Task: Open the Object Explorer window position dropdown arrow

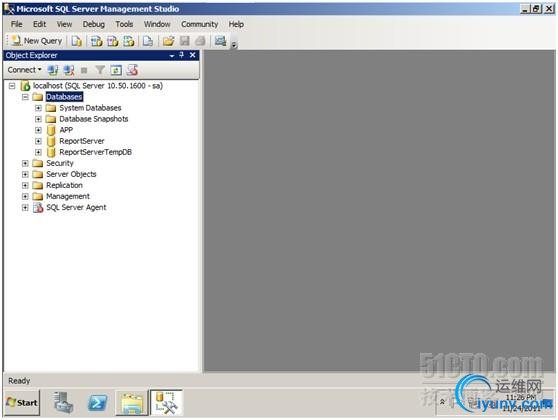Action: pos(172,56)
